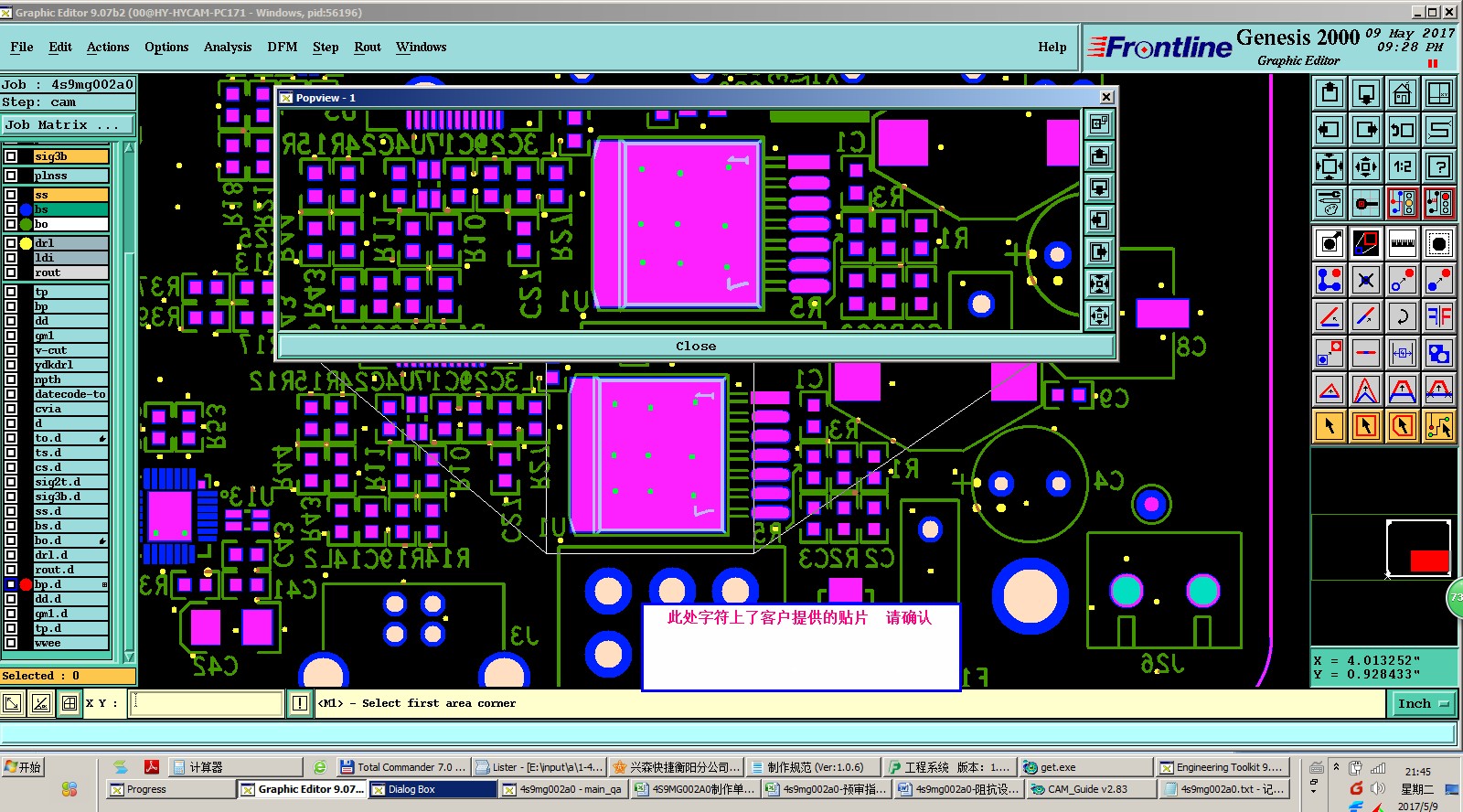Click the red color dot on bp.d
This screenshot has height=812, width=1463.
click(27, 584)
